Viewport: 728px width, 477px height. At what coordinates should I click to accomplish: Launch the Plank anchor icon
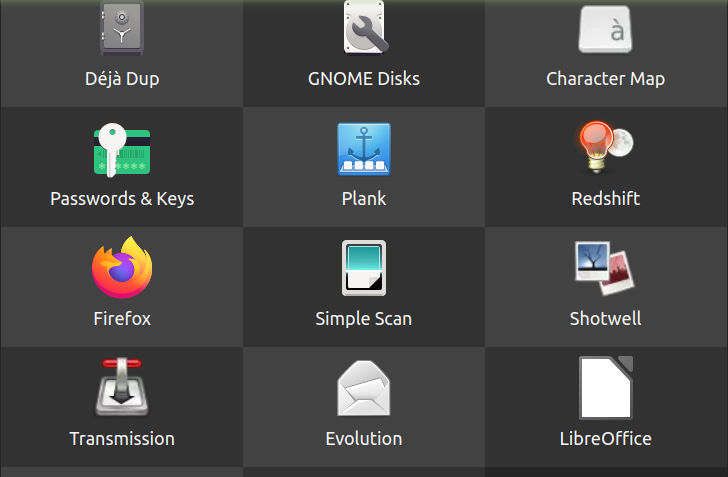364,149
